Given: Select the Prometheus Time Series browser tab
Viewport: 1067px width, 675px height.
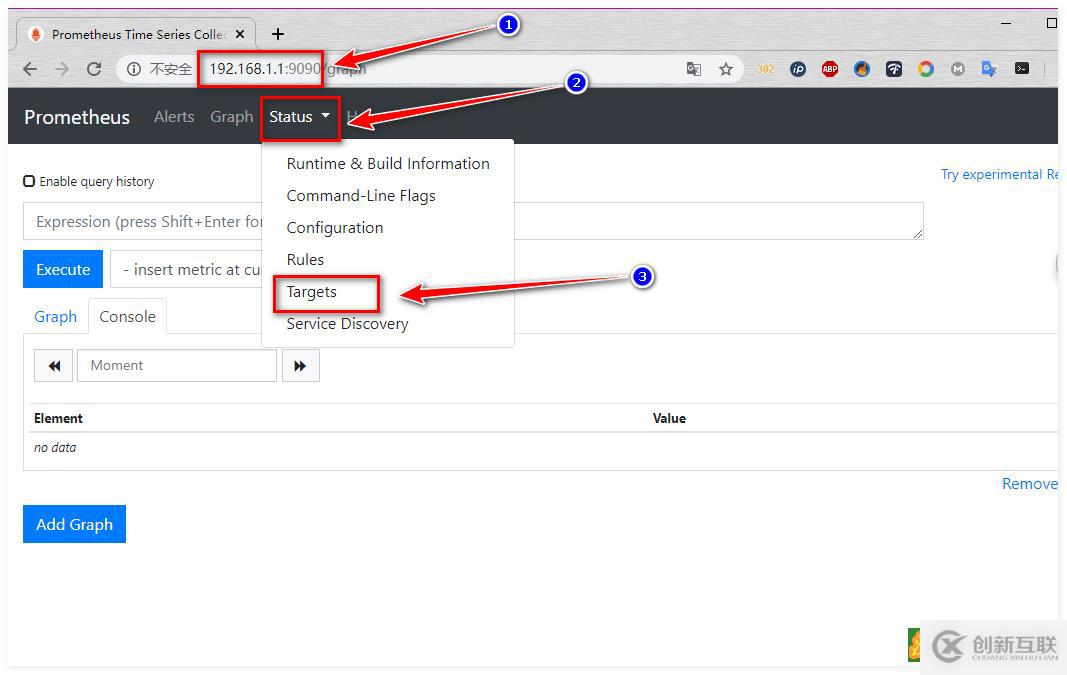Looking at the screenshot, I should pyautogui.click(x=136, y=34).
